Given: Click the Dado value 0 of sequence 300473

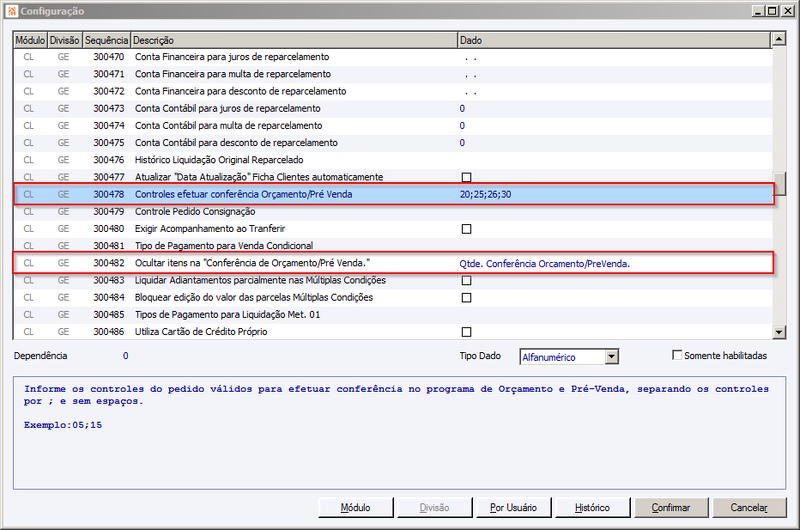Looking at the screenshot, I should pyautogui.click(x=462, y=109).
